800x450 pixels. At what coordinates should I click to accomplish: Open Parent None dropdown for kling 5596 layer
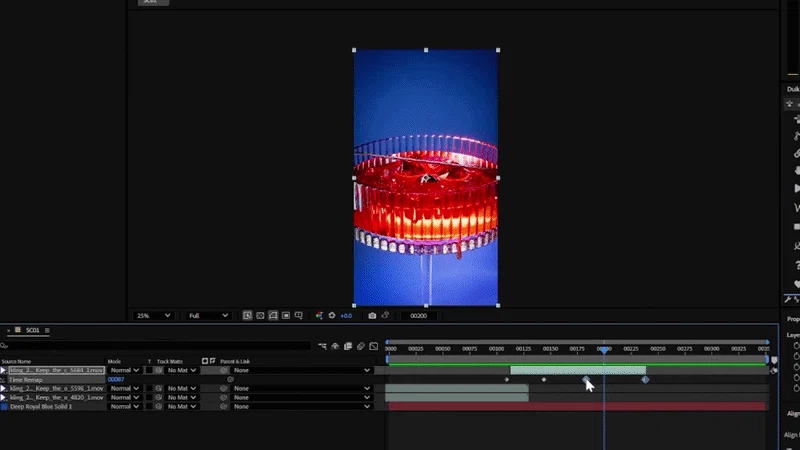coord(301,388)
